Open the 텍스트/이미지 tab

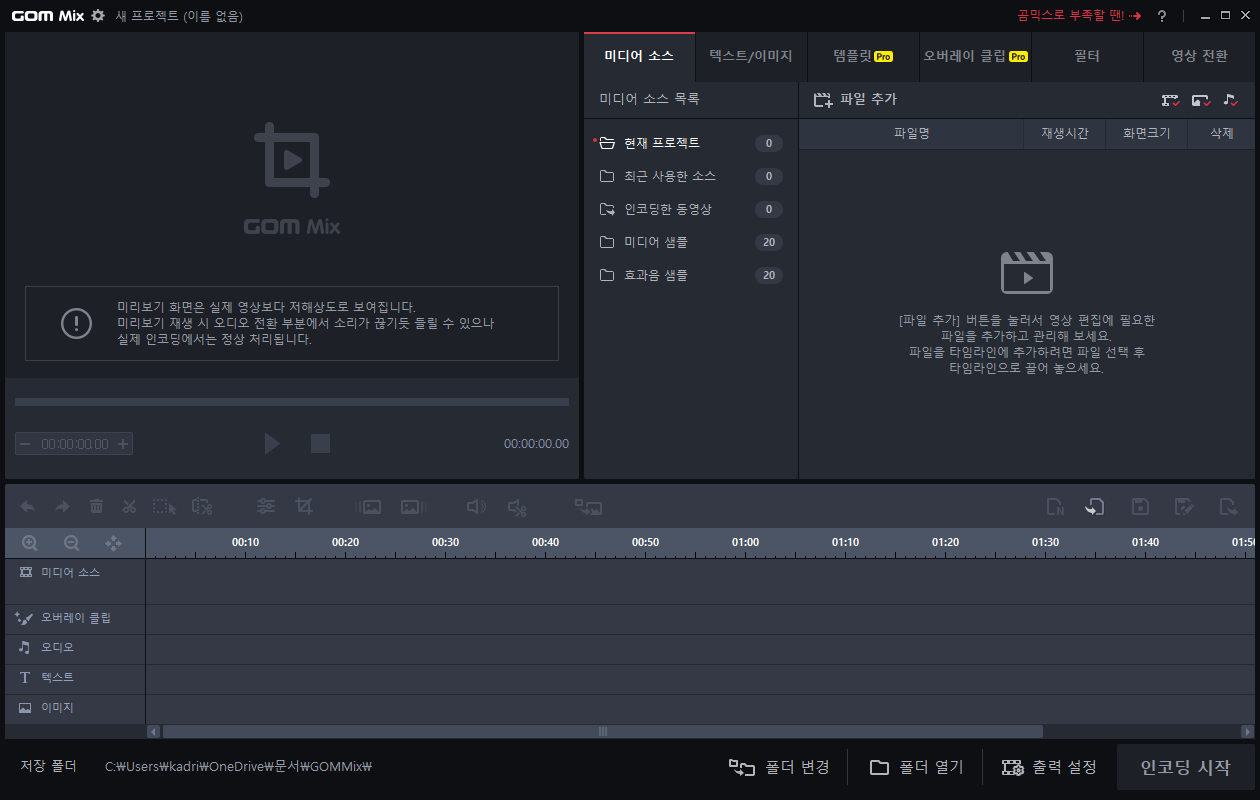(x=751, y=57)
